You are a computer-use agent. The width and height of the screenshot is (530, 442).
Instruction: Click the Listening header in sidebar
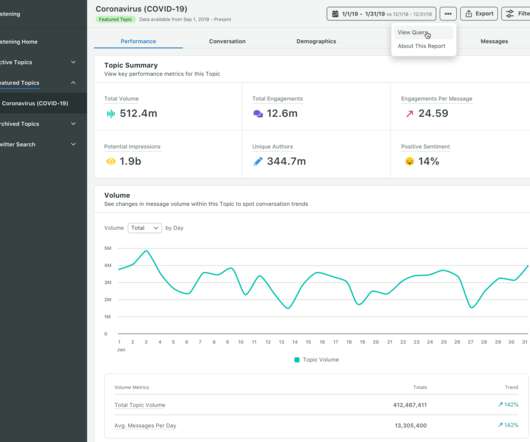click(x=10, y=14)
